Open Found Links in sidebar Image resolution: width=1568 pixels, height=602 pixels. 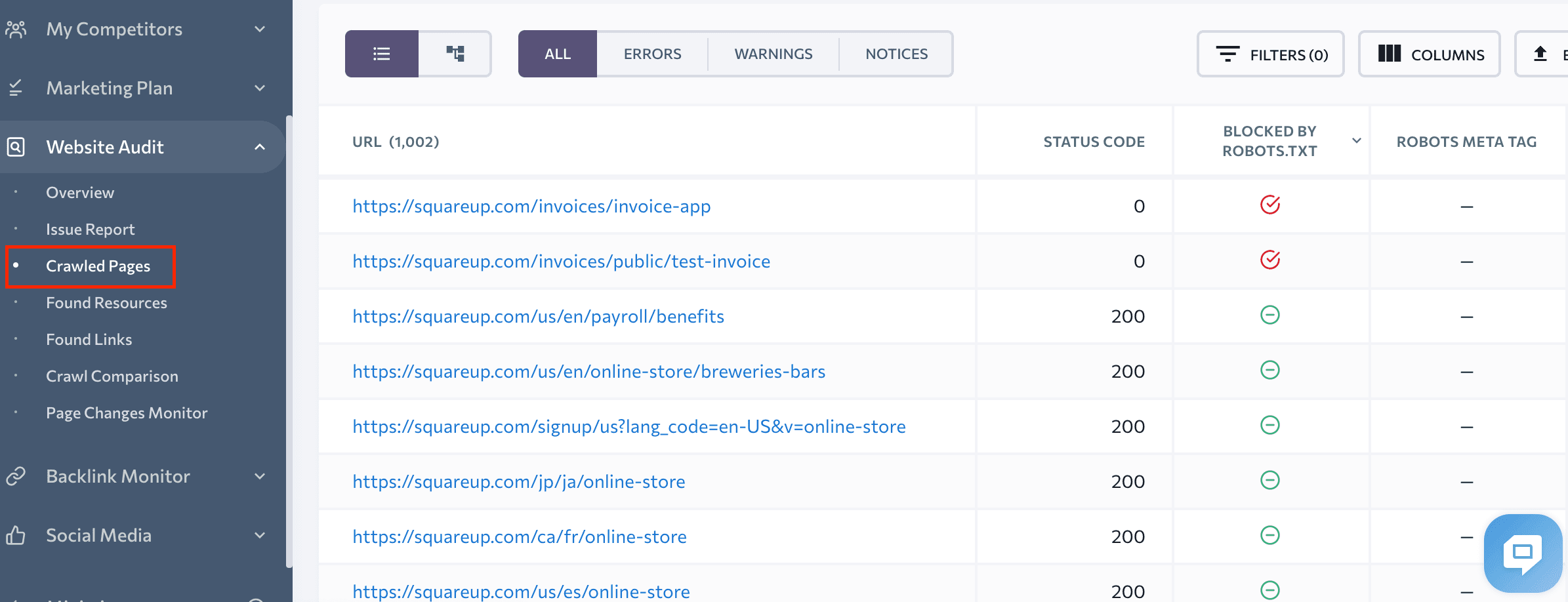pos(89,340)
